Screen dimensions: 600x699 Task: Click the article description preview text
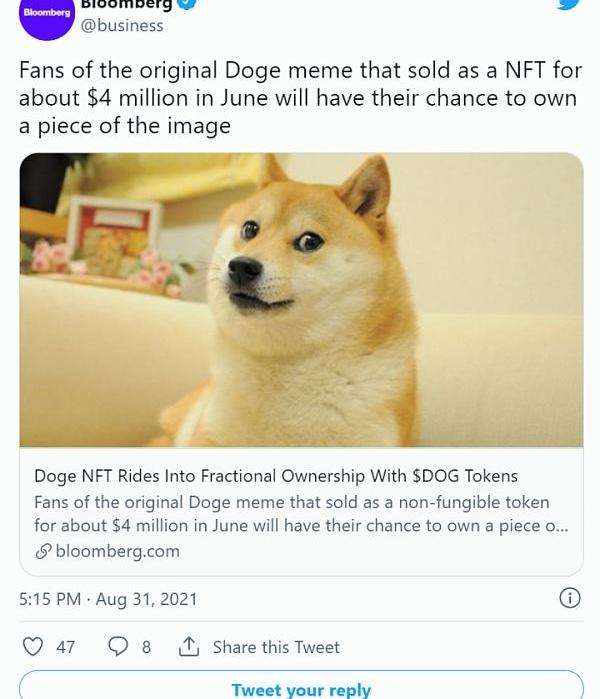click(301, 514)
